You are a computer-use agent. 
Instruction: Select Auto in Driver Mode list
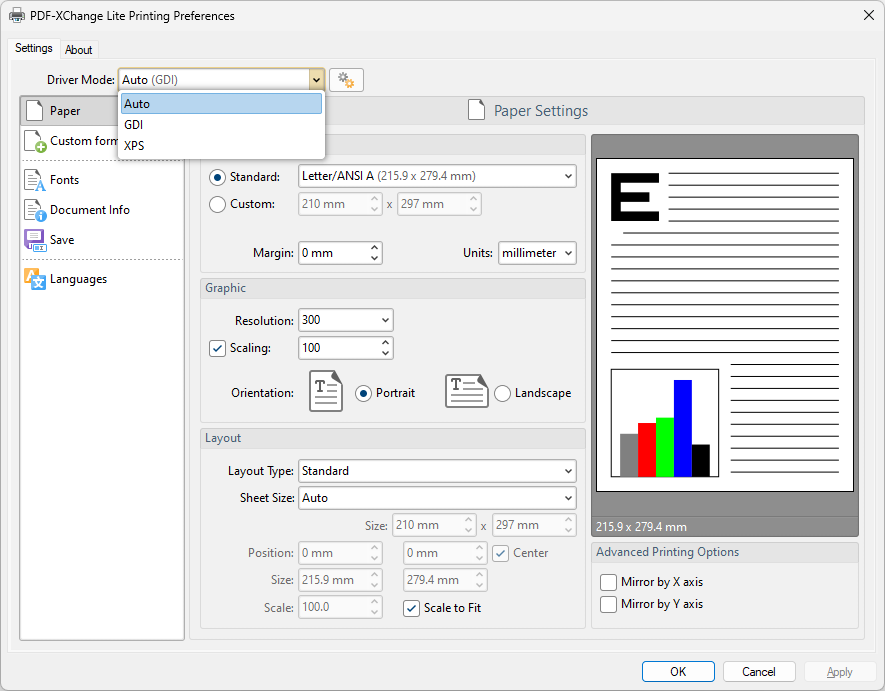tap(221, 104)
